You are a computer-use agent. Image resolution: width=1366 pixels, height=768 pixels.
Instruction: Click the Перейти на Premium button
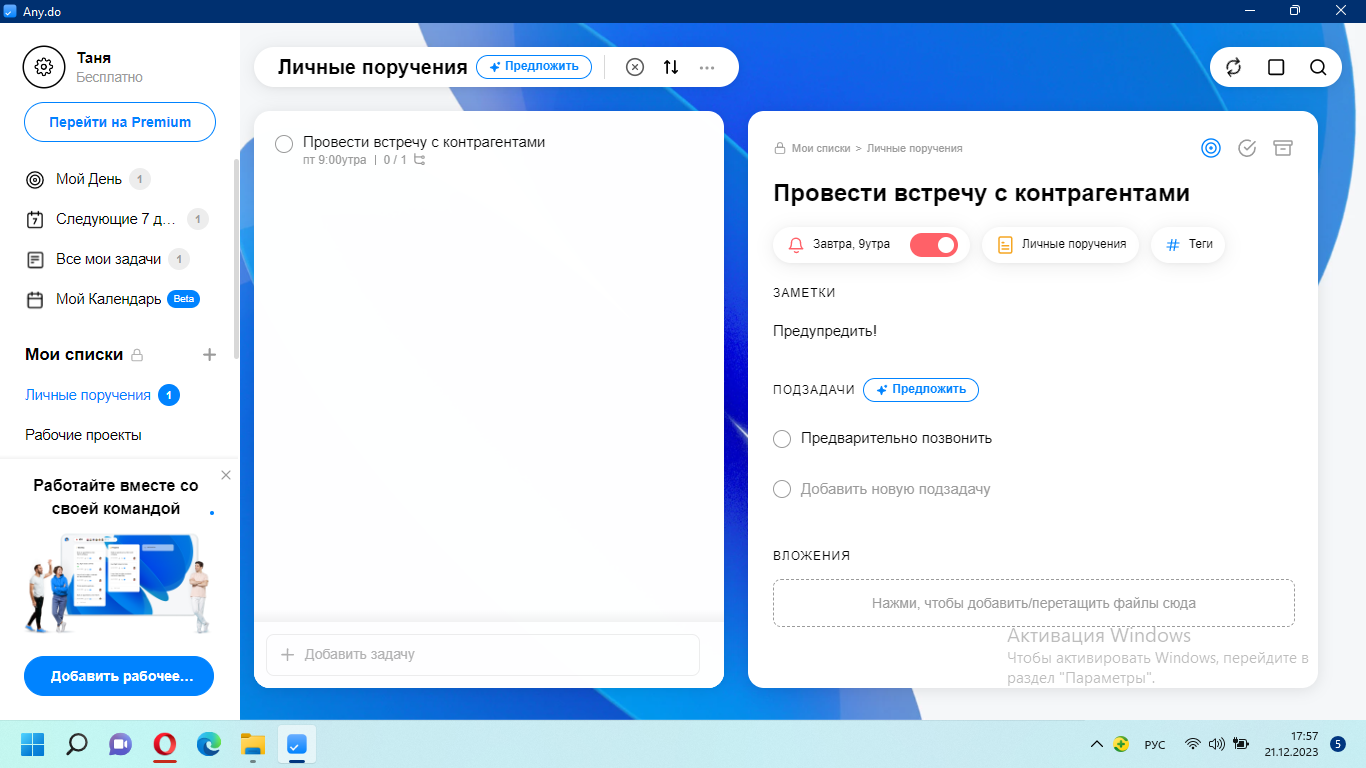[119, 121]
